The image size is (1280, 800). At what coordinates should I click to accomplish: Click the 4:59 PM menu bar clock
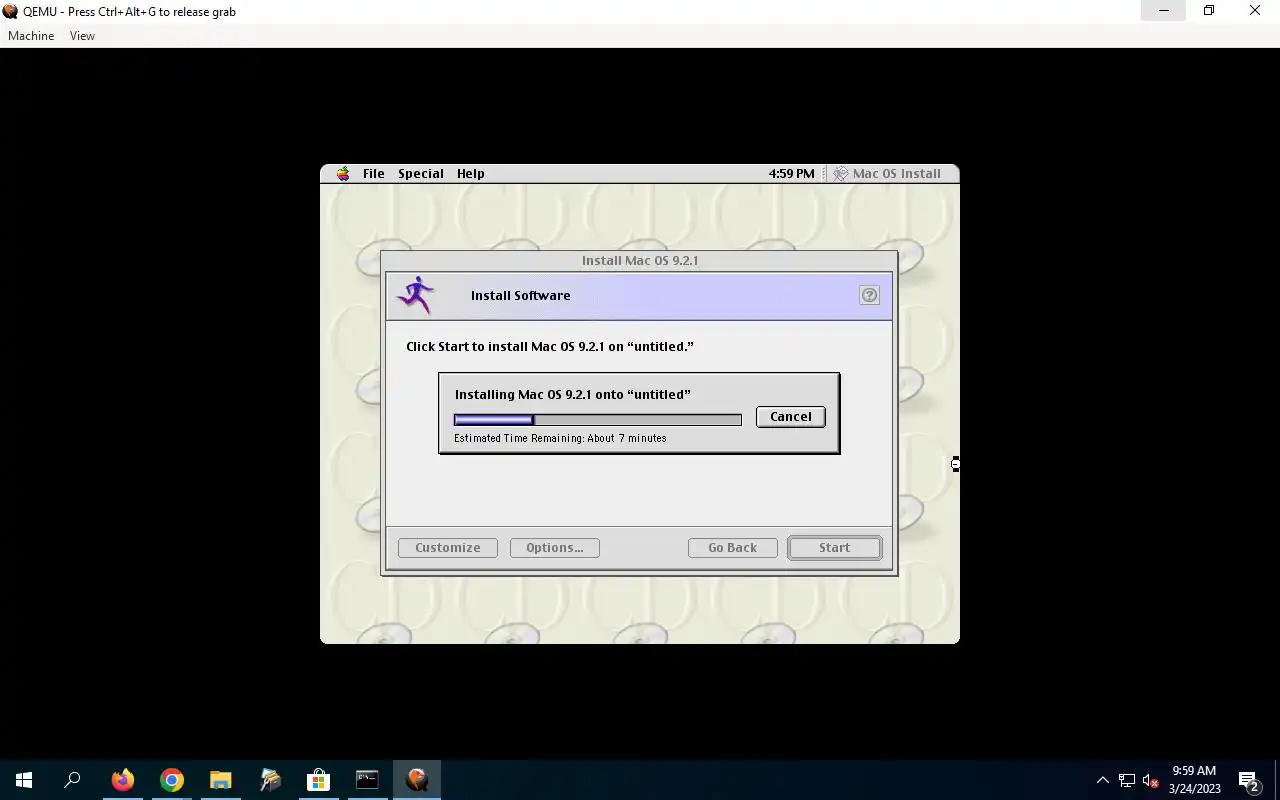click(791, 173)
